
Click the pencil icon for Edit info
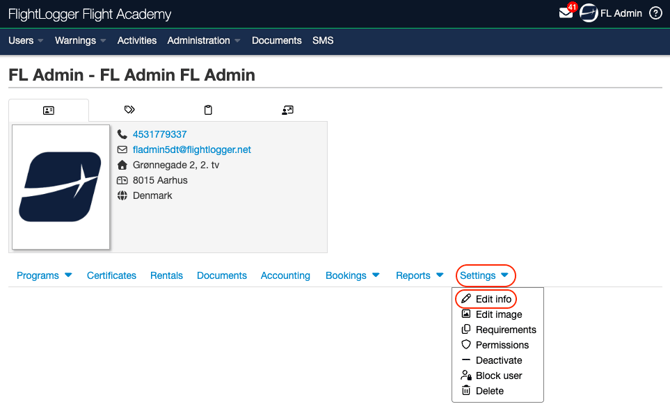(466, 299)
